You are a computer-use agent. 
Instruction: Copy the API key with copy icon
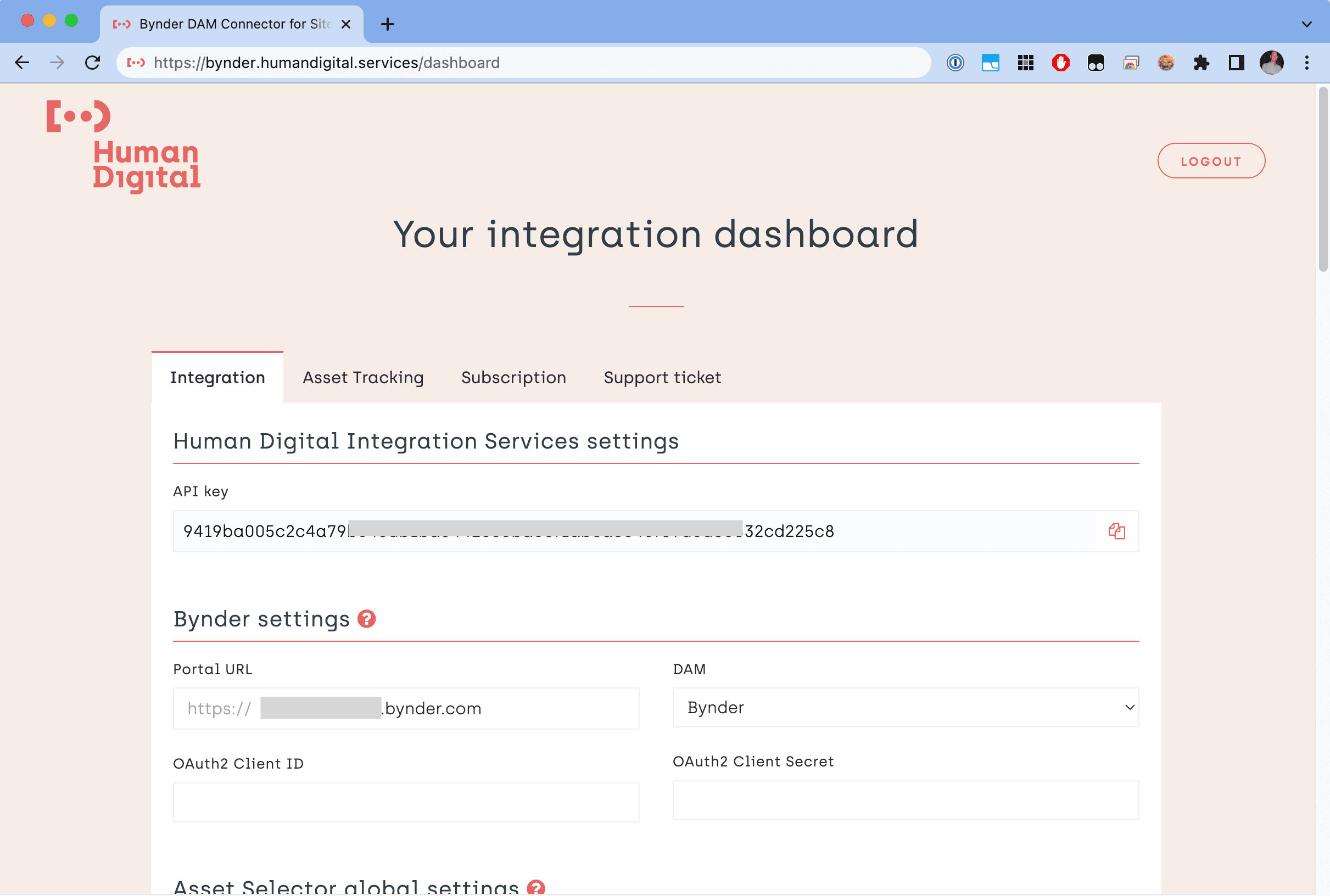1116,531
